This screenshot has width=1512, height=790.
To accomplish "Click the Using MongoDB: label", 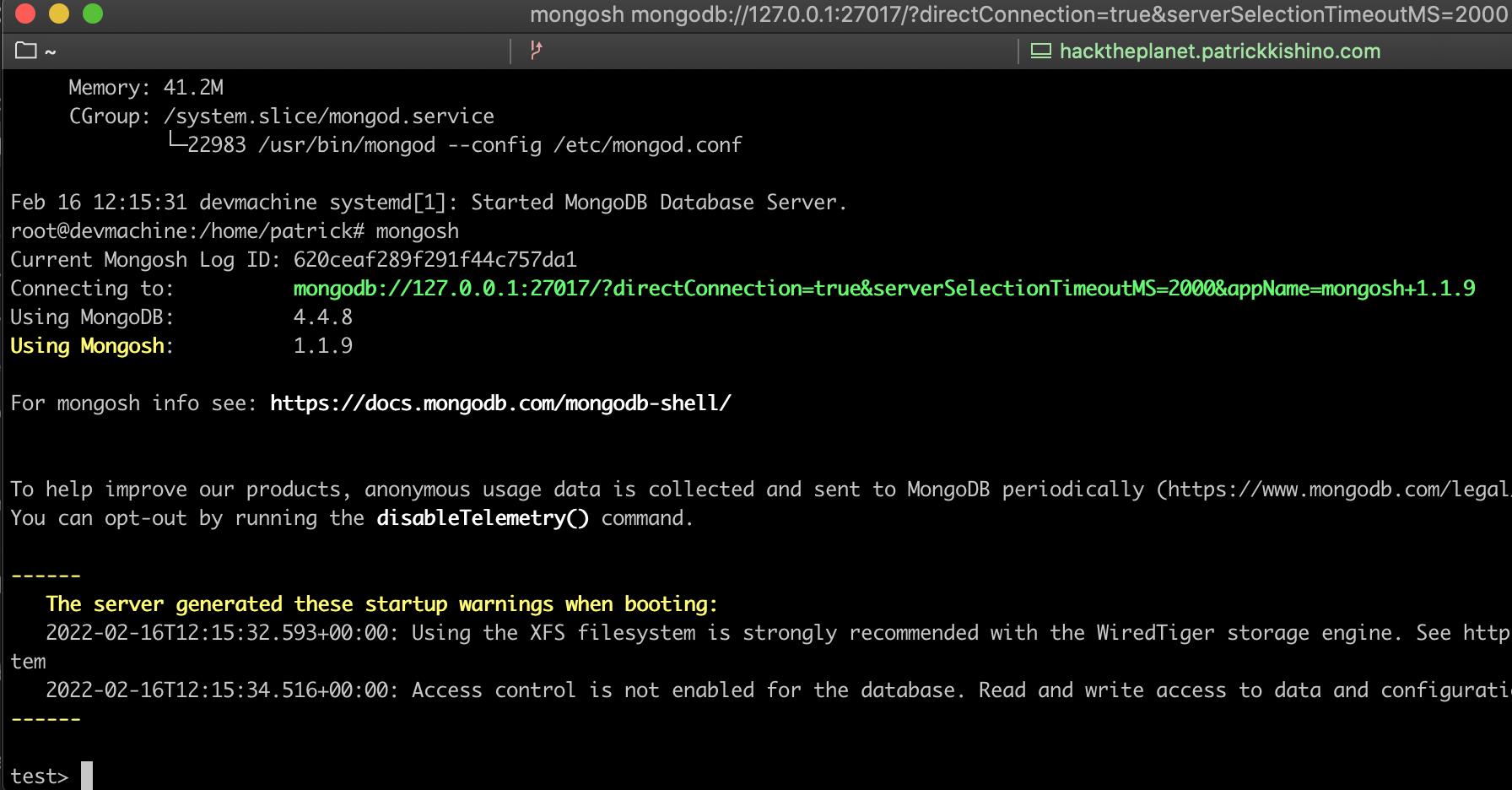I will (92, 317).
